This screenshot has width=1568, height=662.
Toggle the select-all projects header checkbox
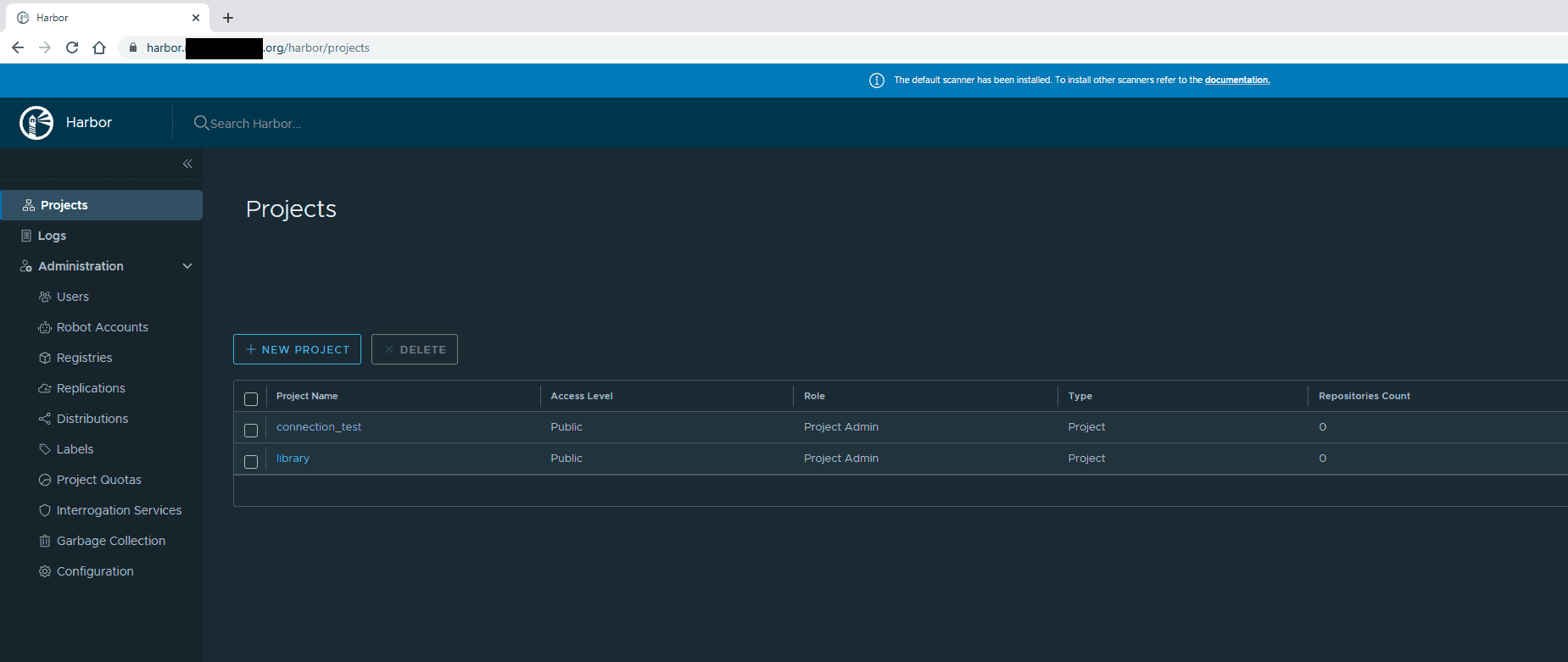[x=251, y=399]
